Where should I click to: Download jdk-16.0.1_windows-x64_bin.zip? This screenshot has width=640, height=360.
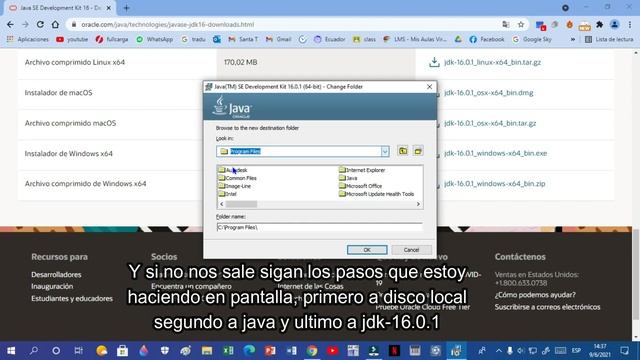(494, 184)
